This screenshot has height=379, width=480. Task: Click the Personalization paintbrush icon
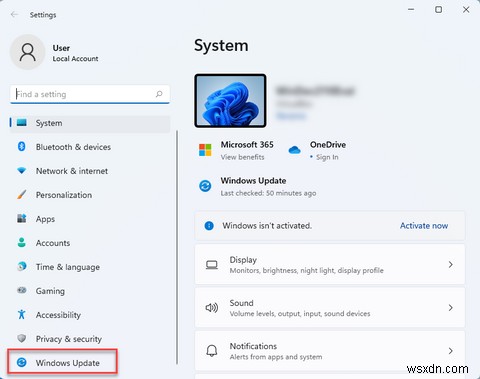pos(22,195)
